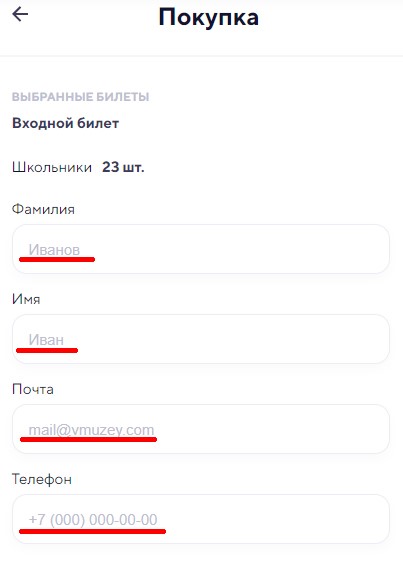Image resolution: width=403 pixels, height=561 pixels.
Task: Activate the Телефон phone number field
Action: 201,519
